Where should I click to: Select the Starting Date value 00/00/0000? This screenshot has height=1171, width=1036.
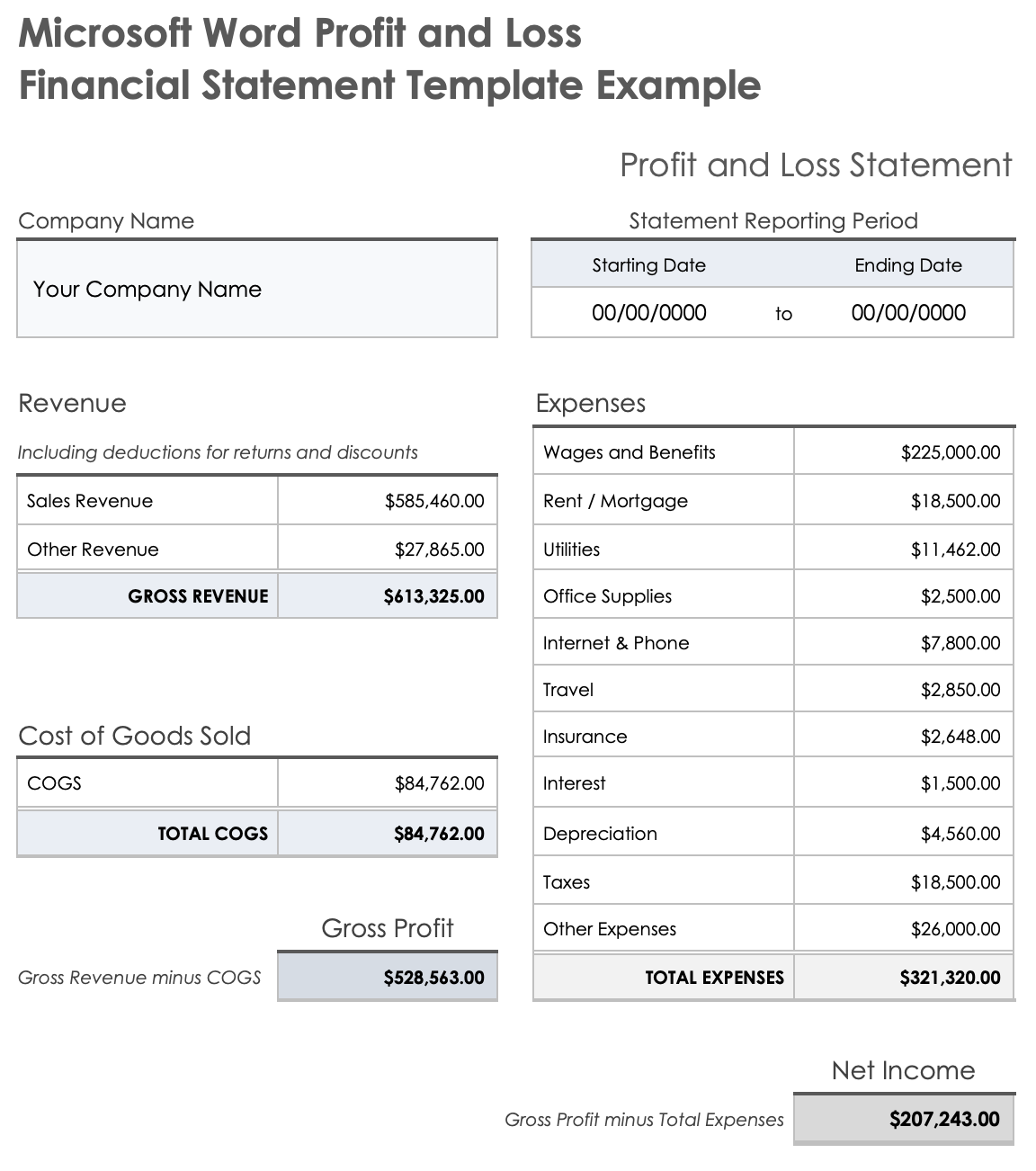pyautogui.click(x=648, y=313)
